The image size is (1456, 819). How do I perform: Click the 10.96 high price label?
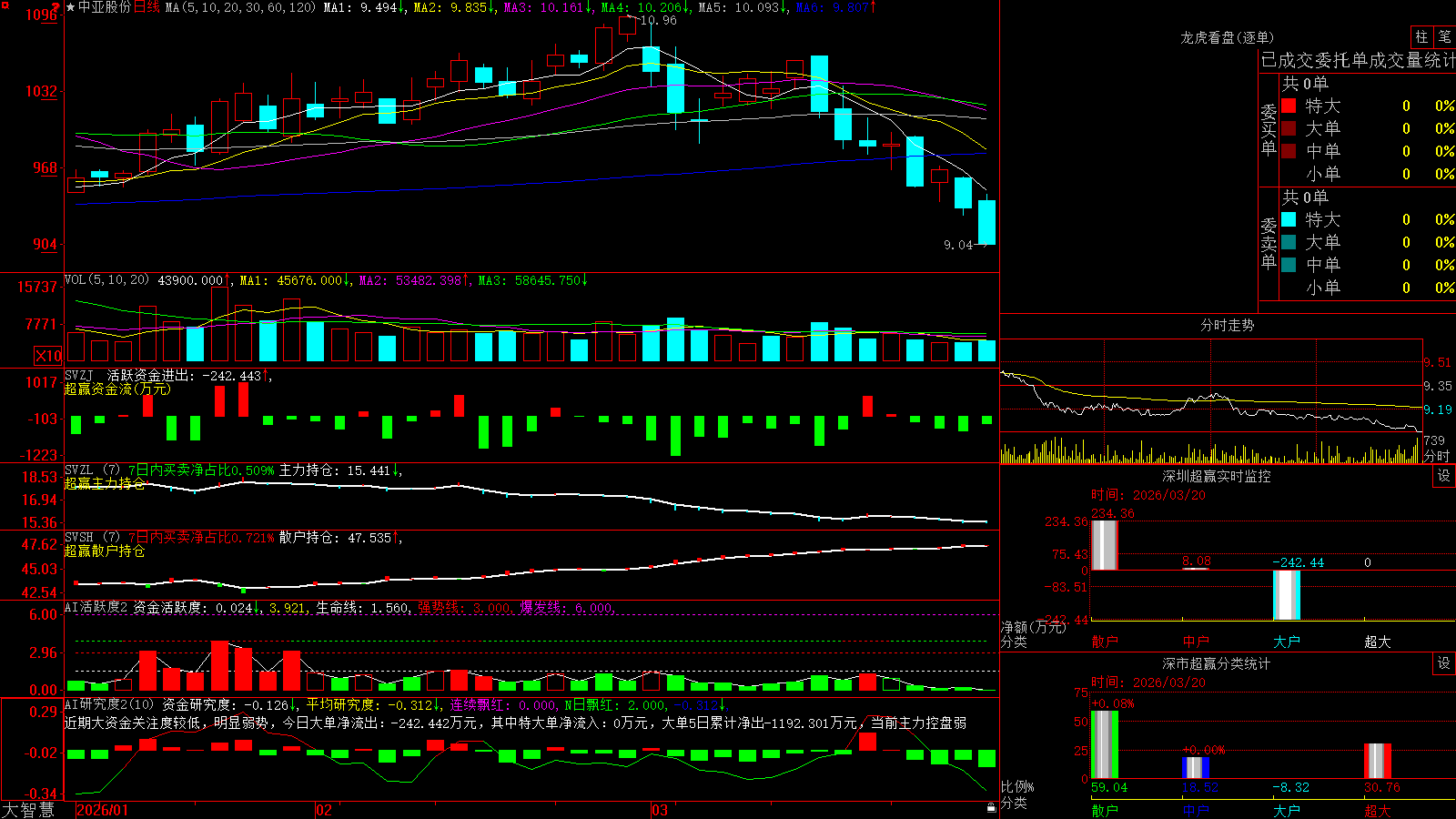coord(658,20)
